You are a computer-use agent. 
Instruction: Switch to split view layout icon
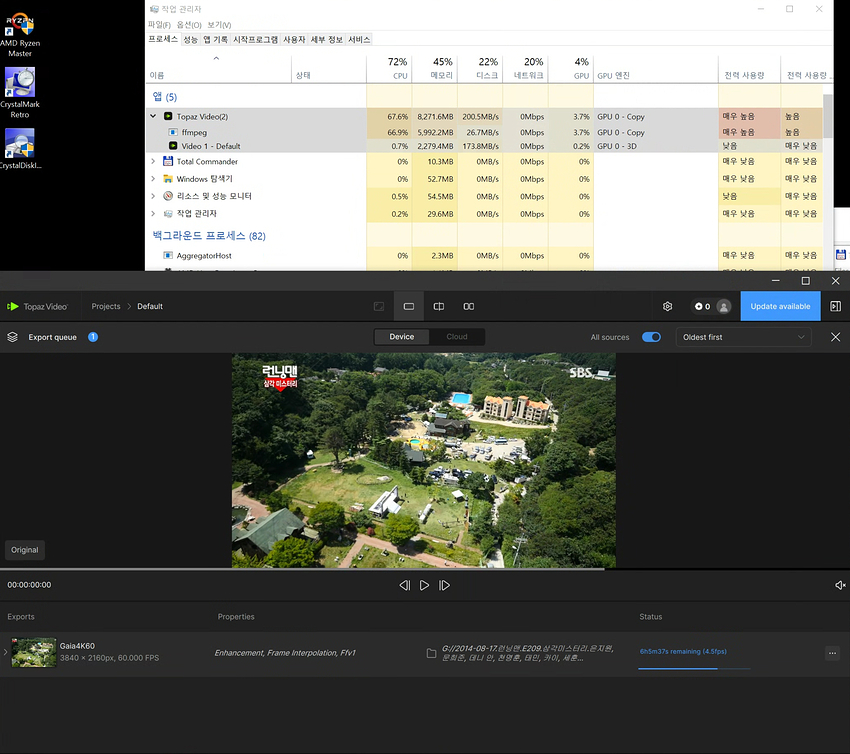[438, 306]
